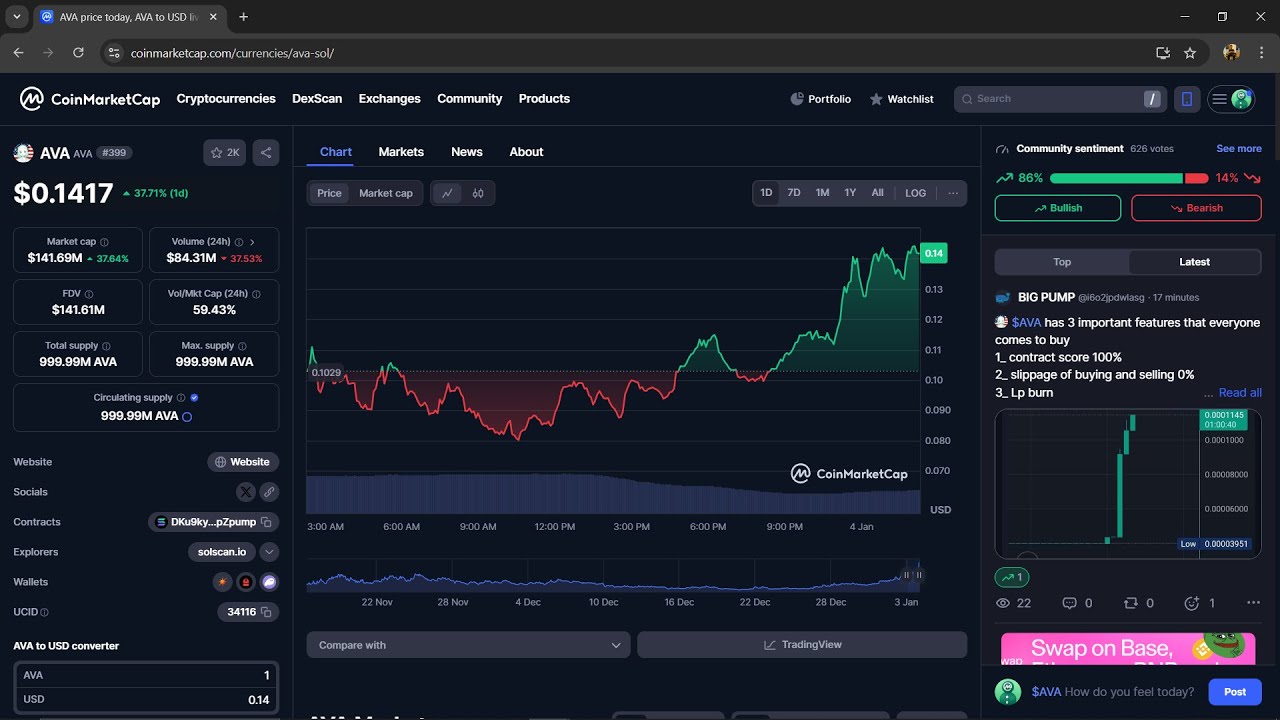The image size is (1280, 720).
Task: Bookmark this page with the Chrome star
Action: (x=1190, y=53)
